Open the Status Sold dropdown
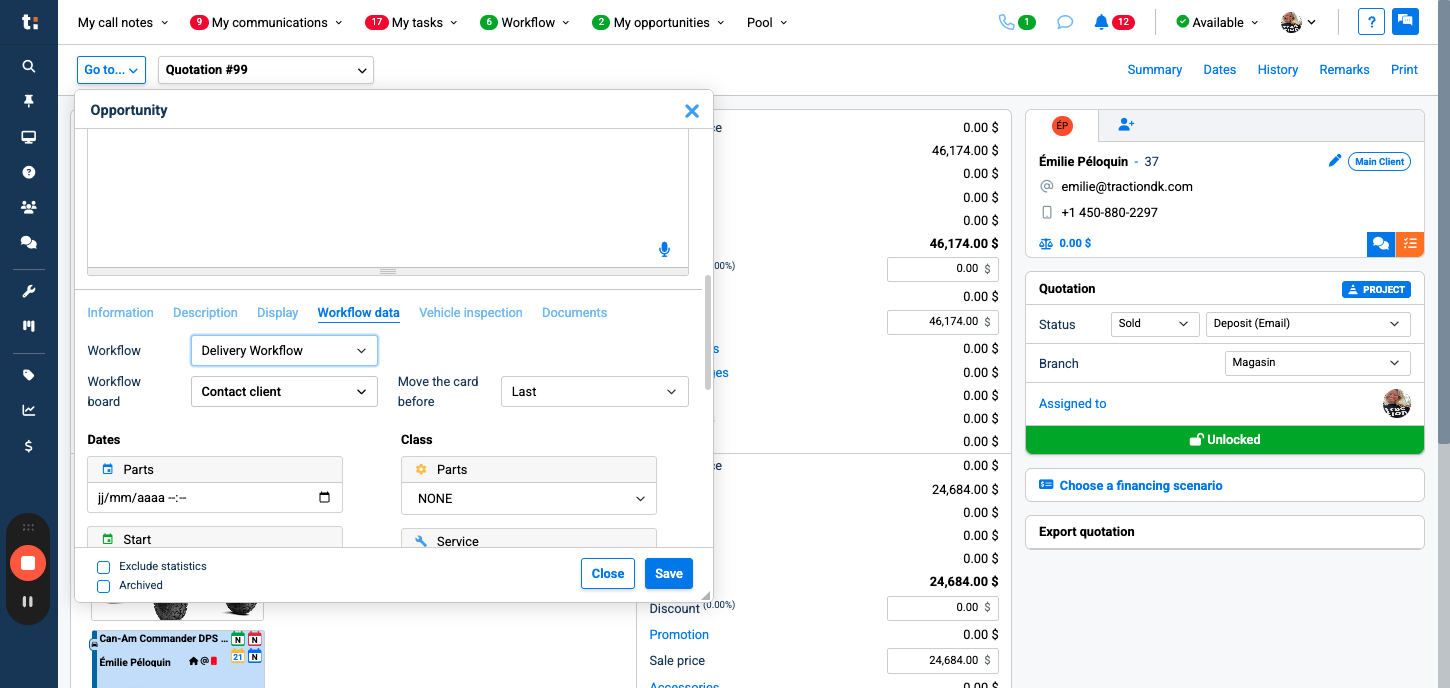The image size is (1450, 688). tap(1154, 324)
